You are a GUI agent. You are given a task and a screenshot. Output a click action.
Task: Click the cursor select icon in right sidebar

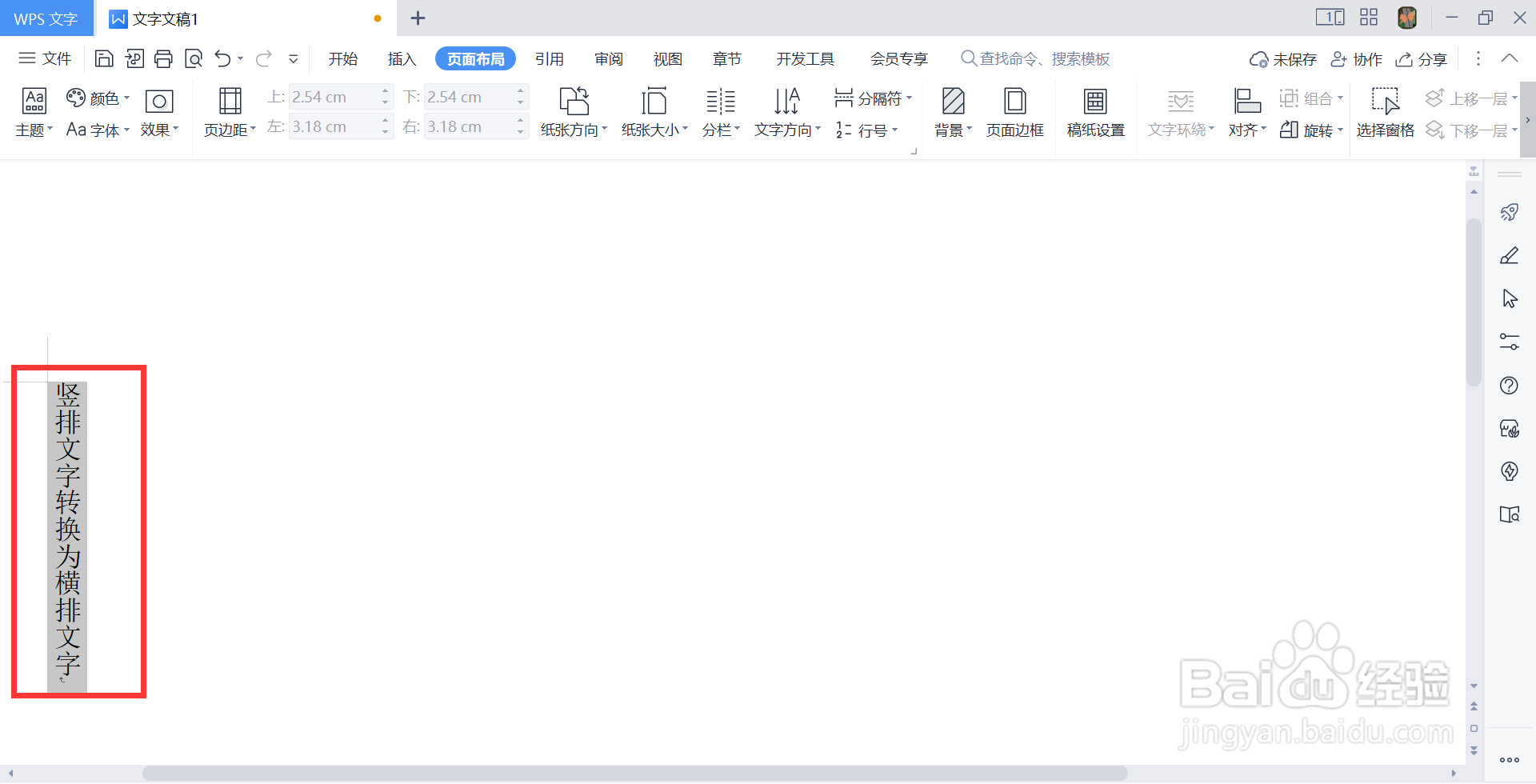click(x=1510, y=298)
